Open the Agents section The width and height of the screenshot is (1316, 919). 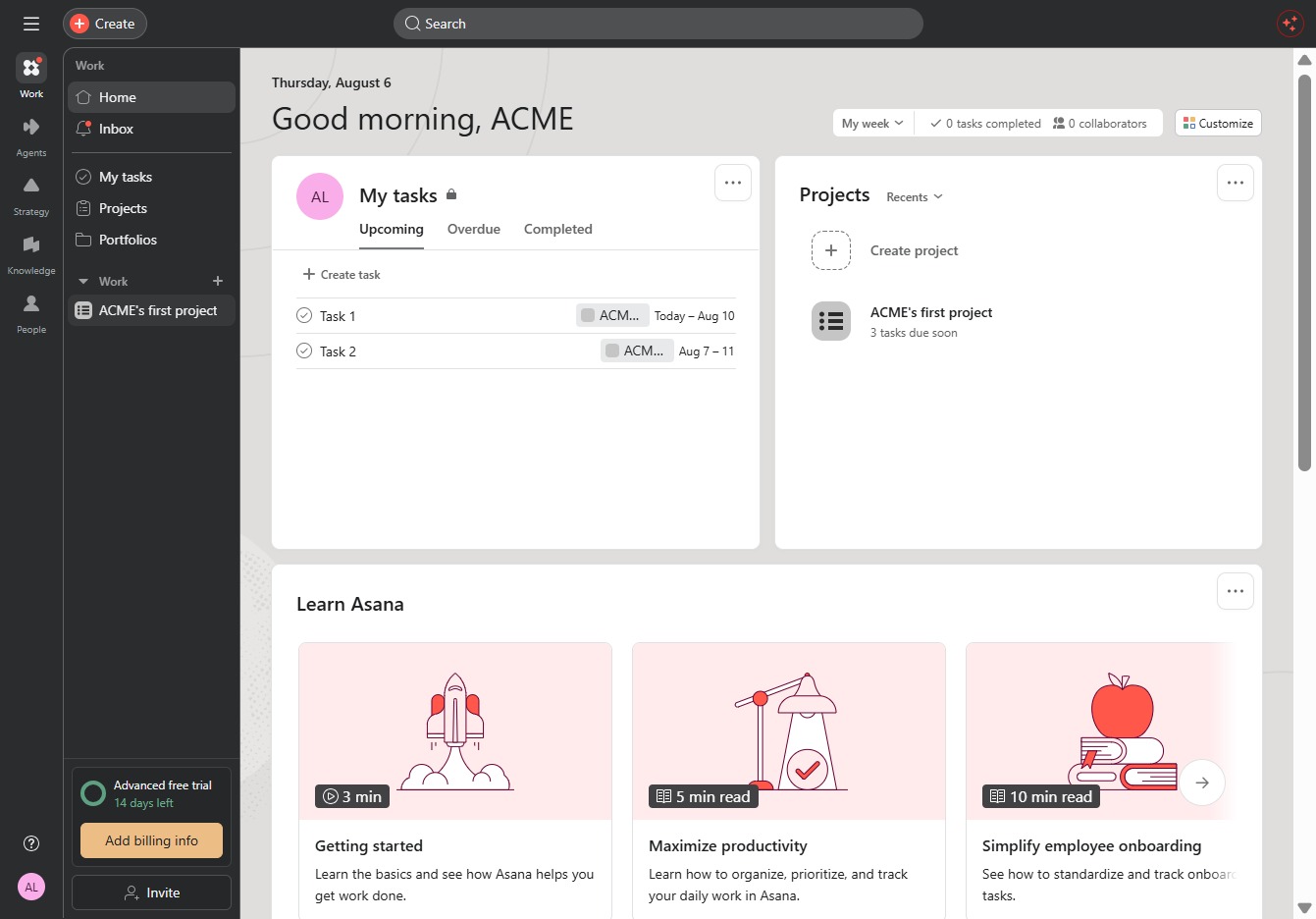(x=31, y=136)
